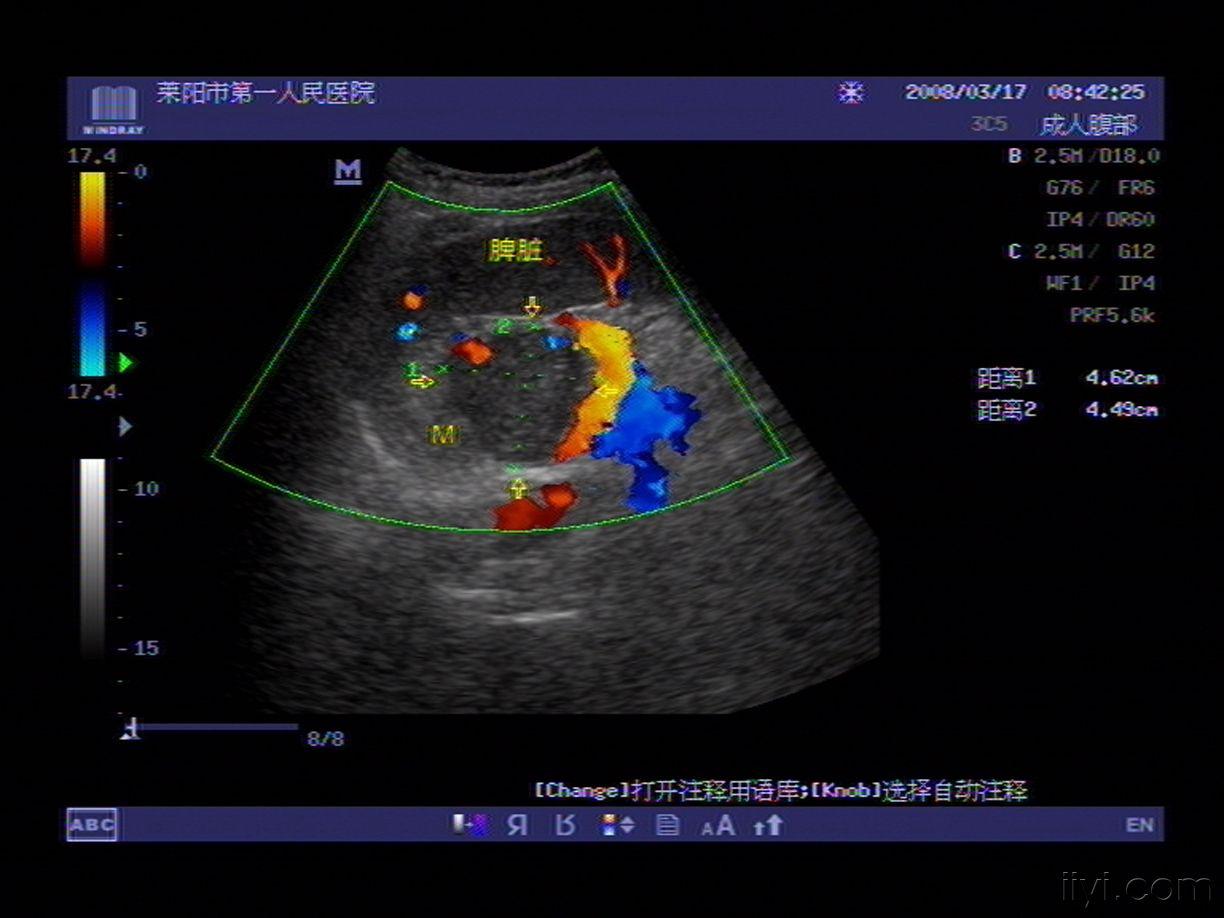Click the red-yellow Doppler color velocity bar
Image resolution: width=1224 pixels, height=918 pixels.
[92, 218]
